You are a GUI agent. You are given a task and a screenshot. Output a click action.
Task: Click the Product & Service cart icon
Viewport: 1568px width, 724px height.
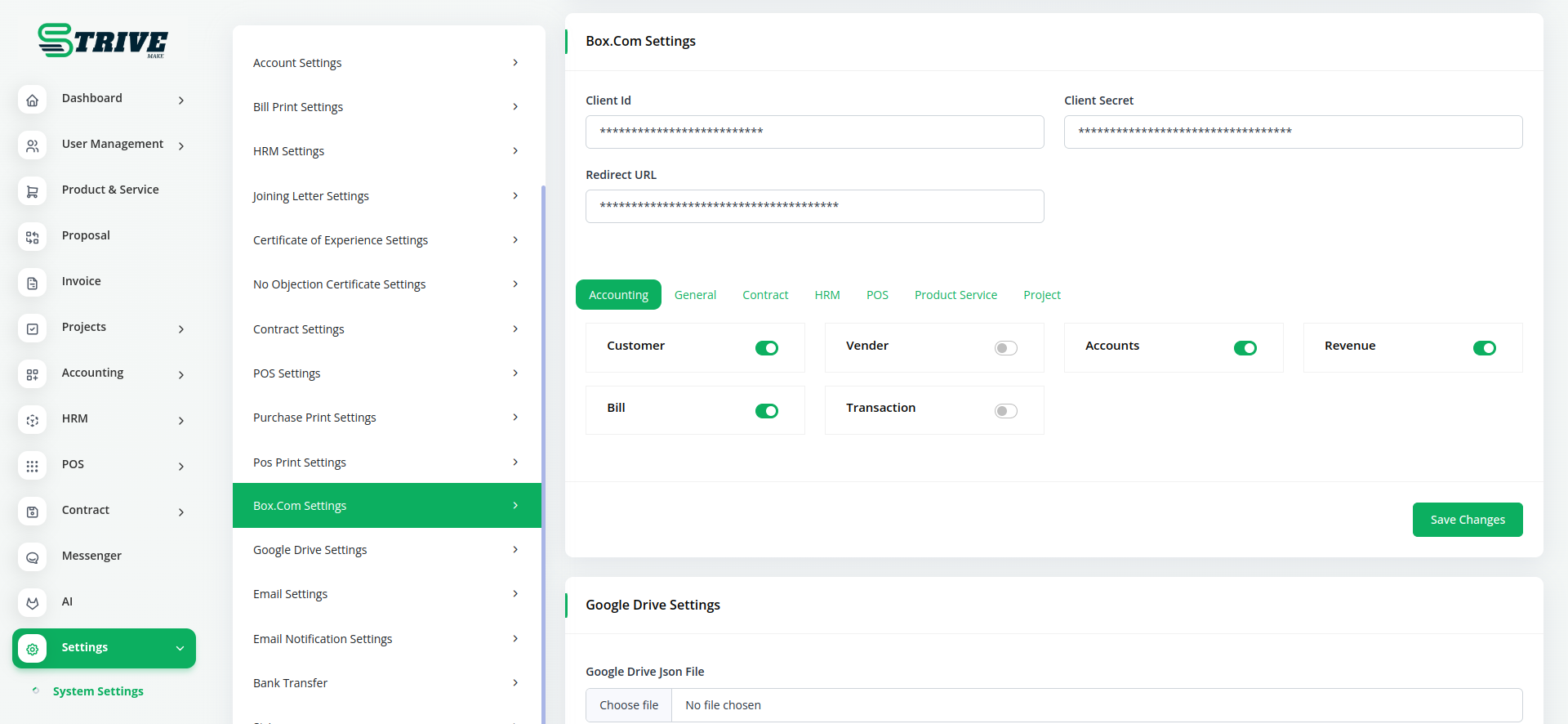tap(32, 191)
